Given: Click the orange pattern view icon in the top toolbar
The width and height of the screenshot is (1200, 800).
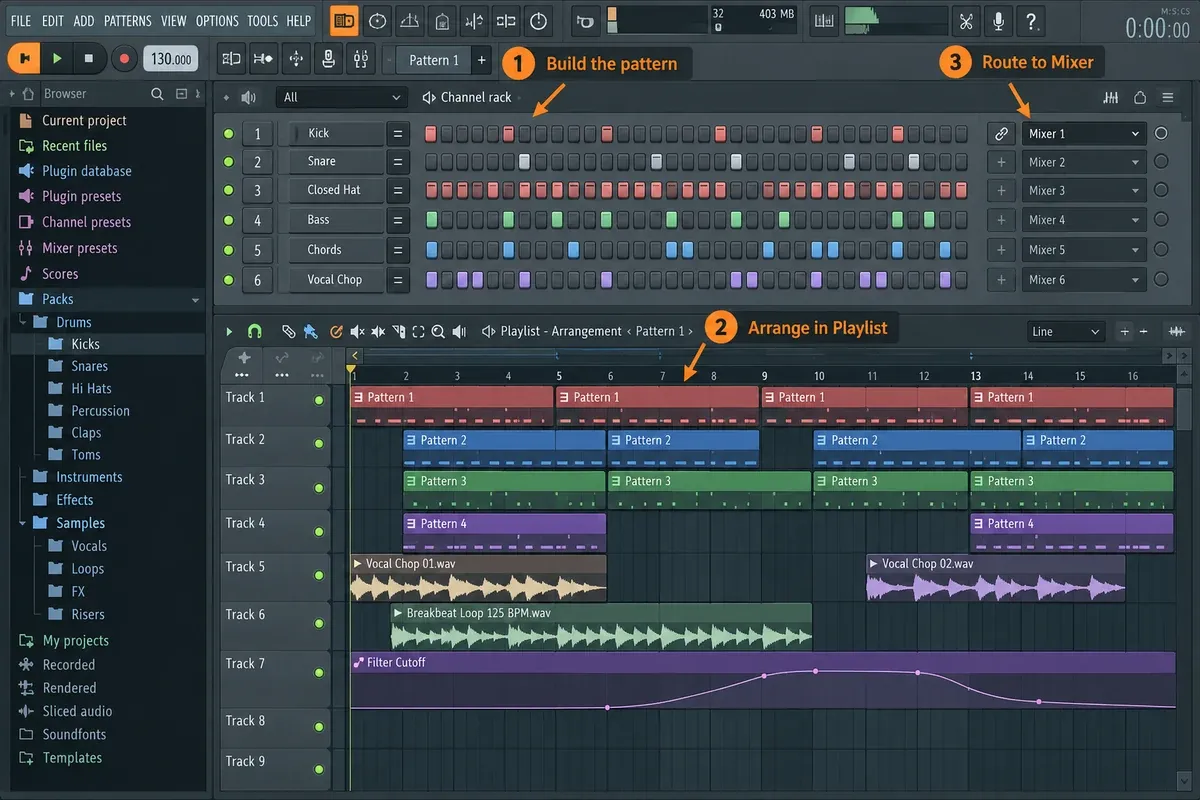Looking at the screenshot, I should [x=345, y=20].
